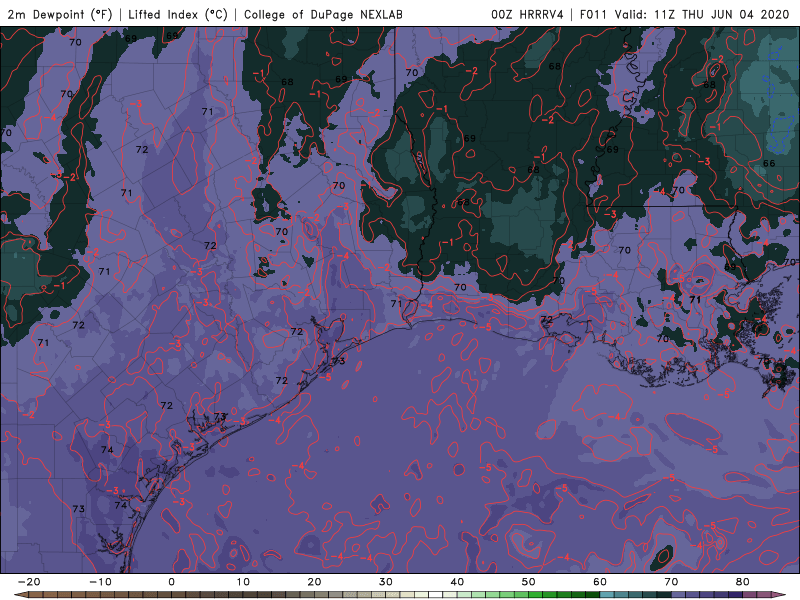
Task: Click the "60" color scale tick label
Action: pyautogui.click(x=600, y=582)
